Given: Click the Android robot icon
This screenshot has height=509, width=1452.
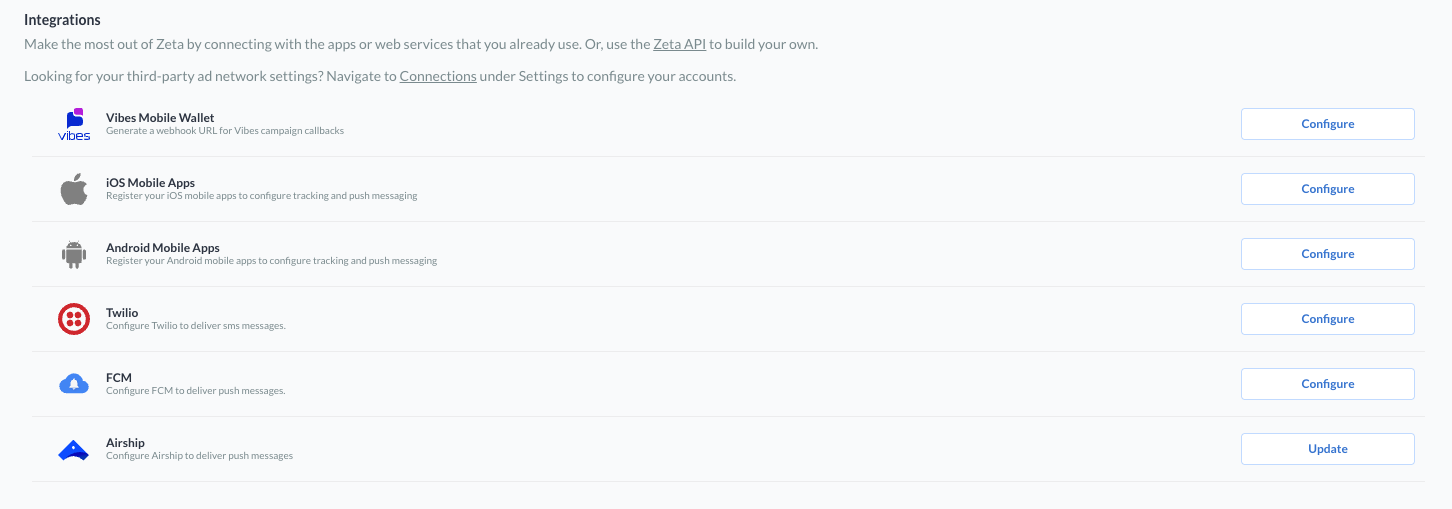Looking at the screenshot, I should click(74, 254).
